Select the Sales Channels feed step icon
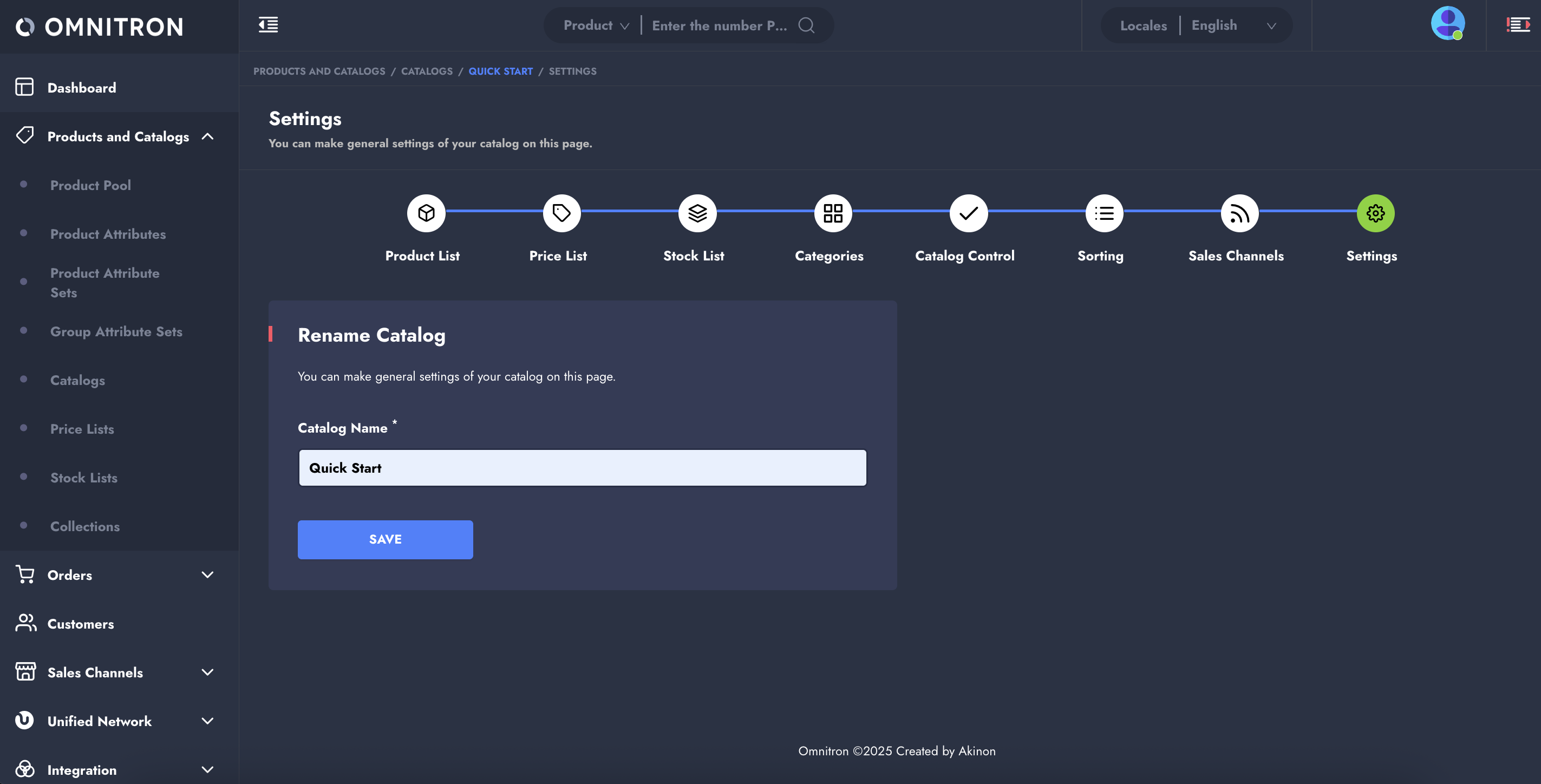Image resolution: width=1541 pixels, height=784 pixels. click(1239, 213)
